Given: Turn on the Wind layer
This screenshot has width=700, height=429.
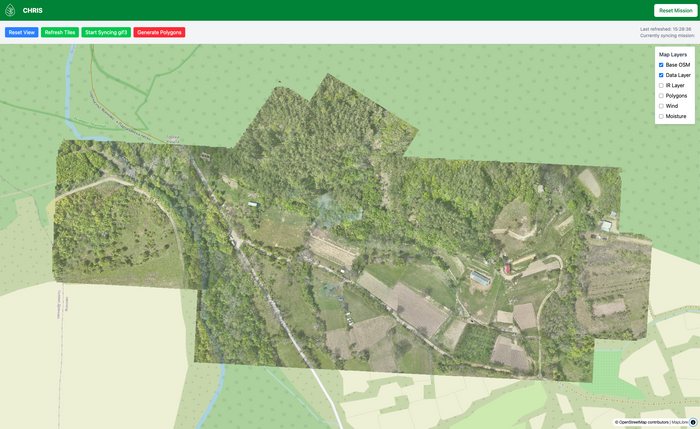Looking at the screenshot, I should click(x=661, y=106).
